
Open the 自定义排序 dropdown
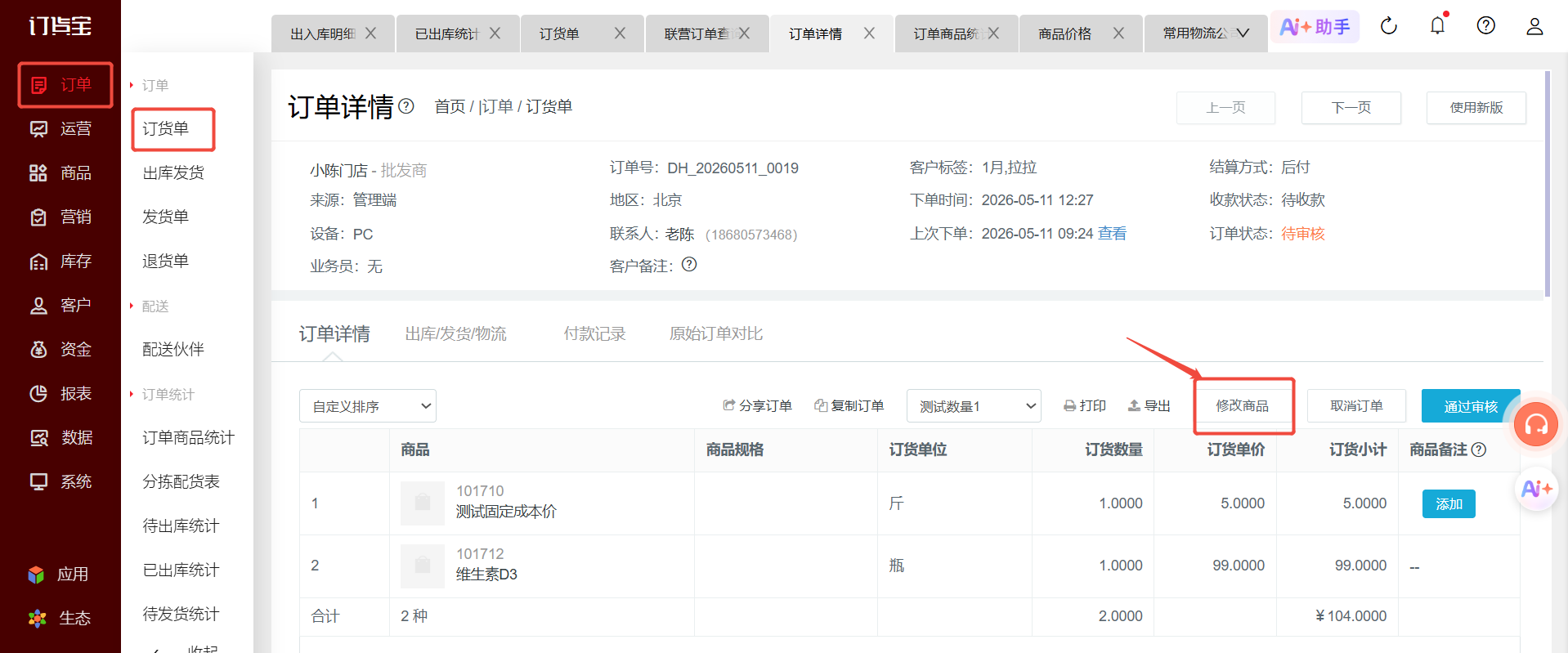point(368,406)
